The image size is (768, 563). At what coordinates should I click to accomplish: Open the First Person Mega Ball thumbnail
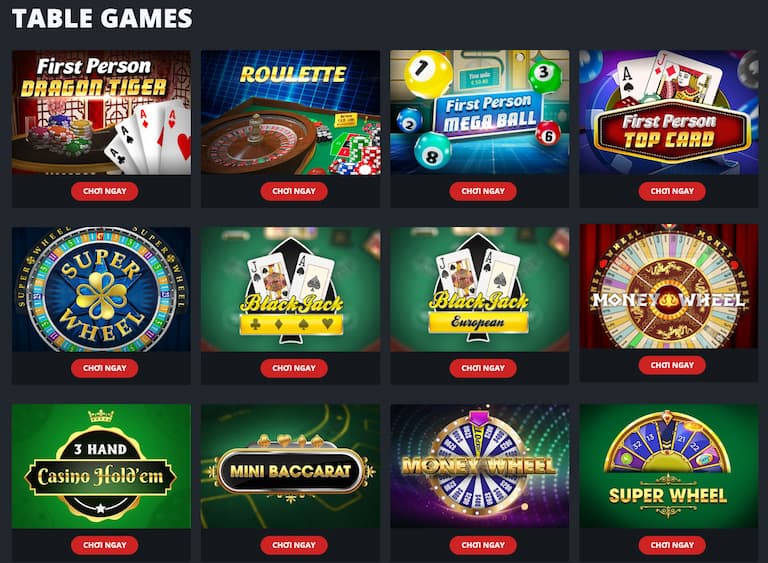(480, 112)
